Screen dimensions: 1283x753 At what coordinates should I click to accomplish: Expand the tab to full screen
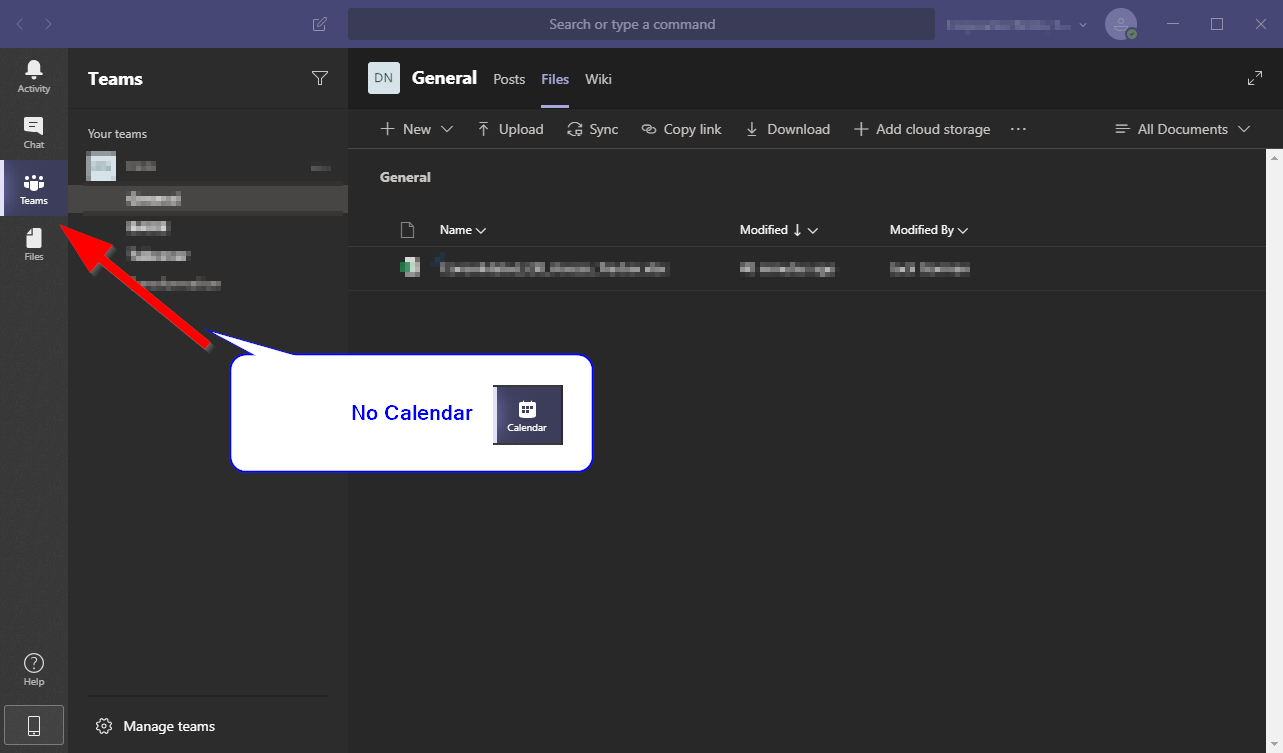click(x=1255, y=78)
